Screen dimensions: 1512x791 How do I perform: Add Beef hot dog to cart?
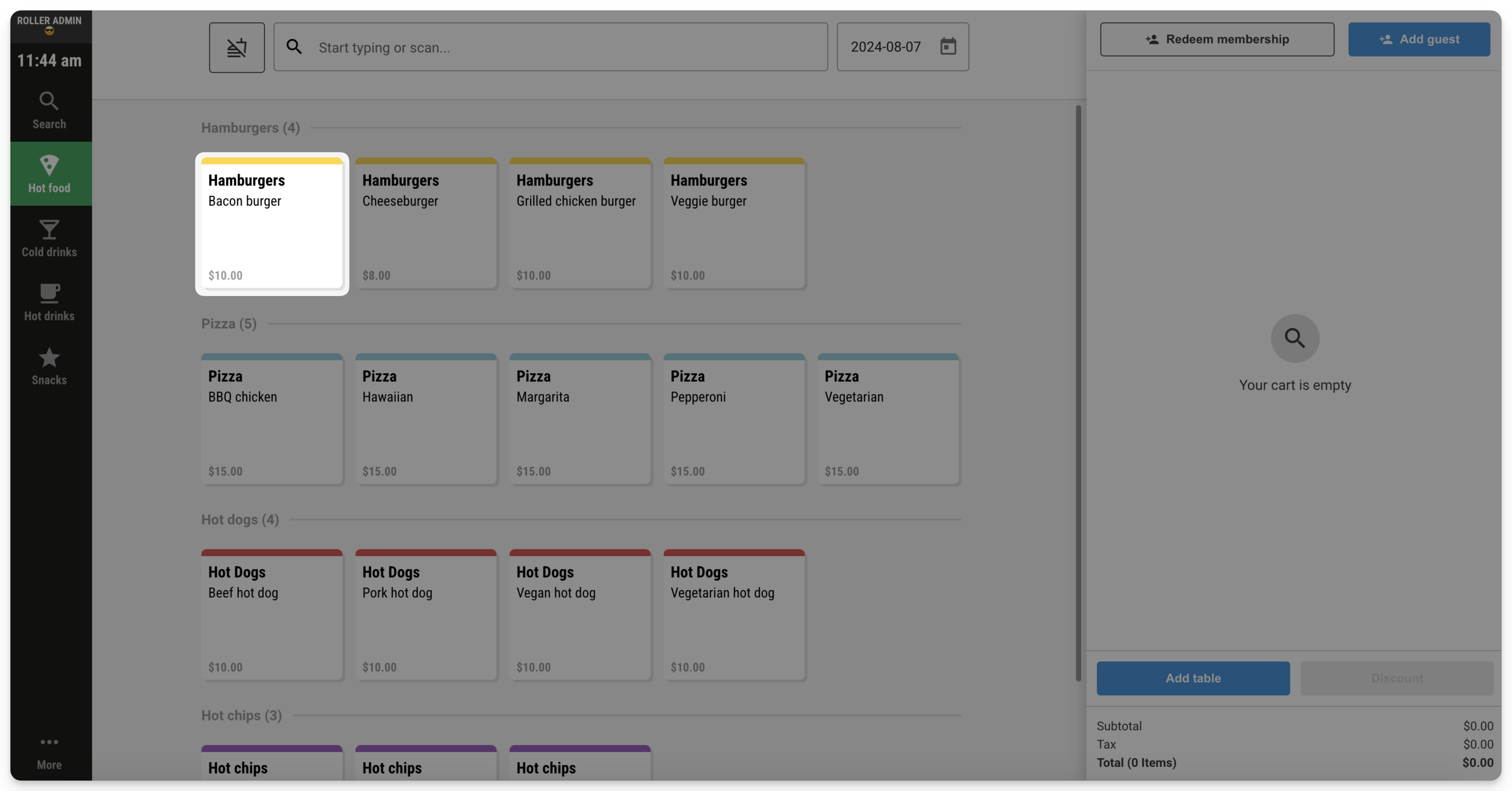pos(272,616)
